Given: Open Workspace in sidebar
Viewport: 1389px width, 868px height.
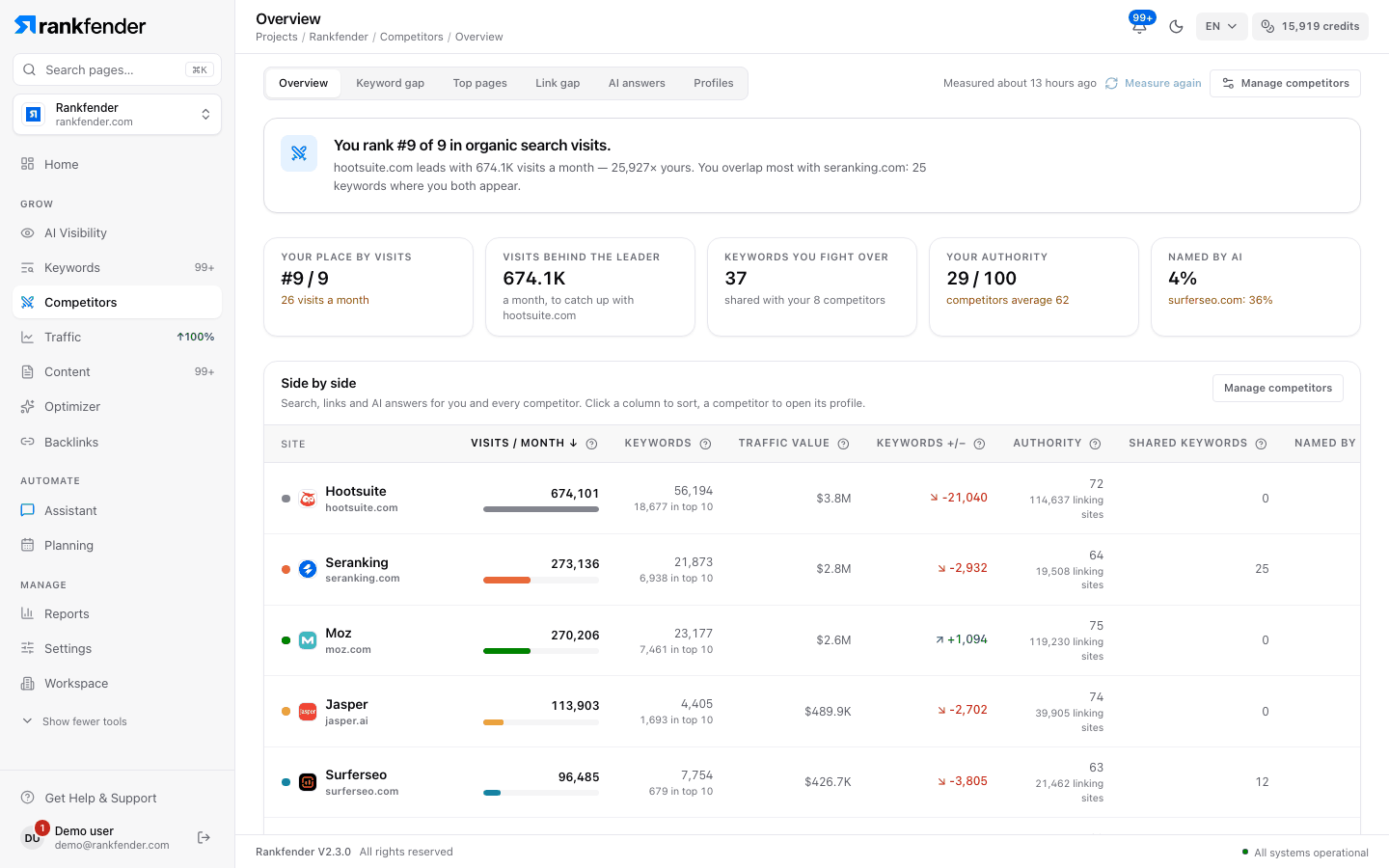Looking at the screenshot, I should [x=118, y=683].
